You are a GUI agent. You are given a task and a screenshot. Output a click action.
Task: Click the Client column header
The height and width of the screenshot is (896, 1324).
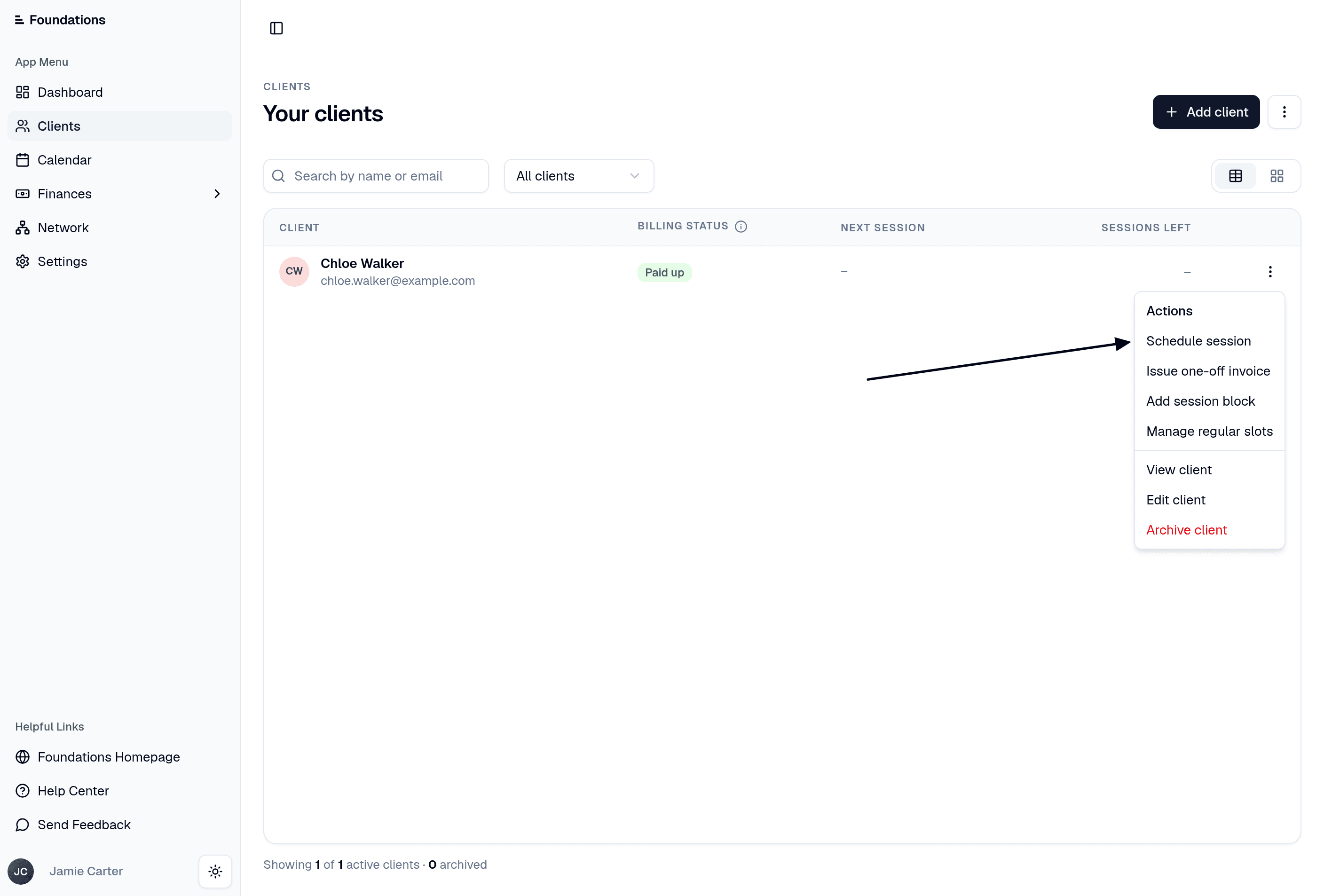coord(299,228)
